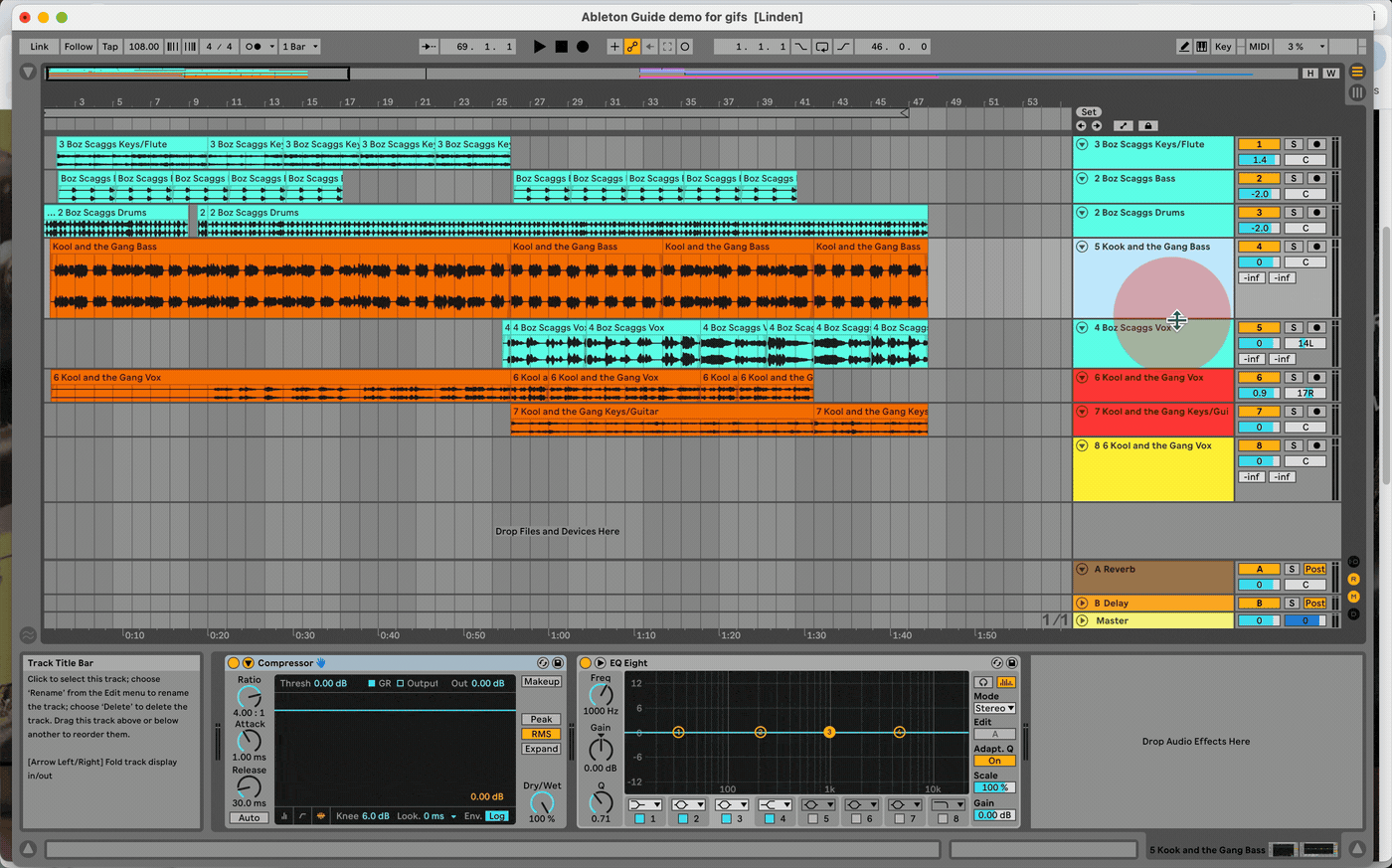Open Compressor hot-swap preset icon
The height and width of the screenshot is (868, 1392).
pos(543,663)
